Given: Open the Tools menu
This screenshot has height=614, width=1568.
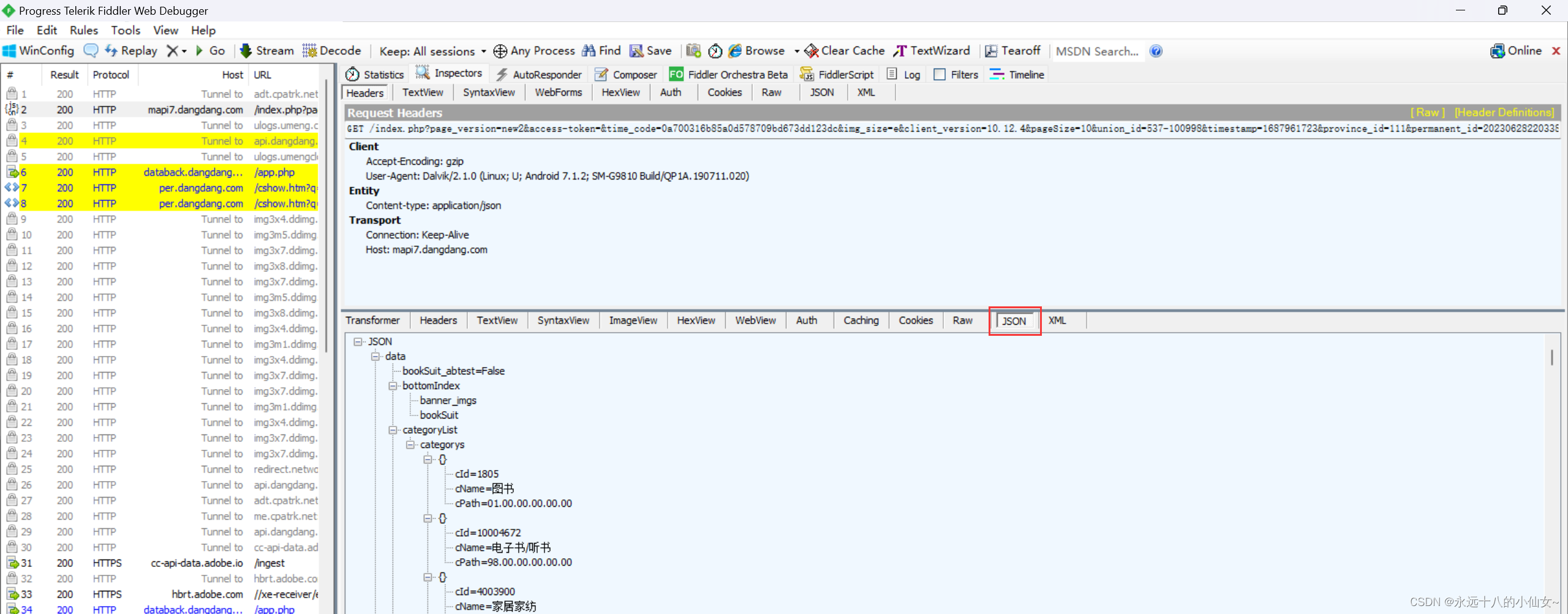Looking at the screenshot, I should (x=126, y=30).
